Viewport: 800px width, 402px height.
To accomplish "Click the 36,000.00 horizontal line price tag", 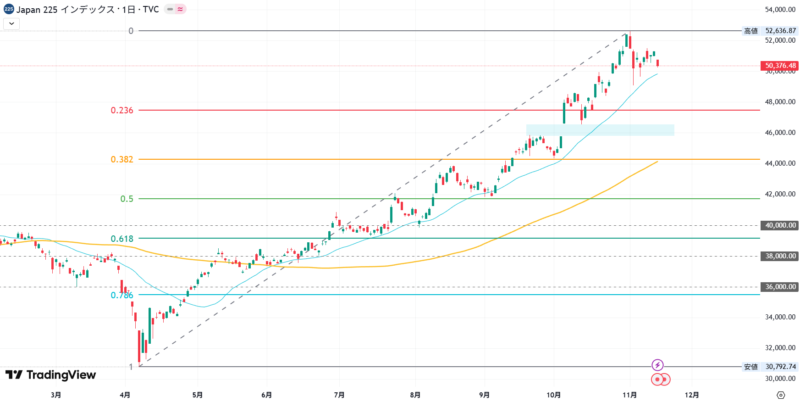I will click(778, 287).
